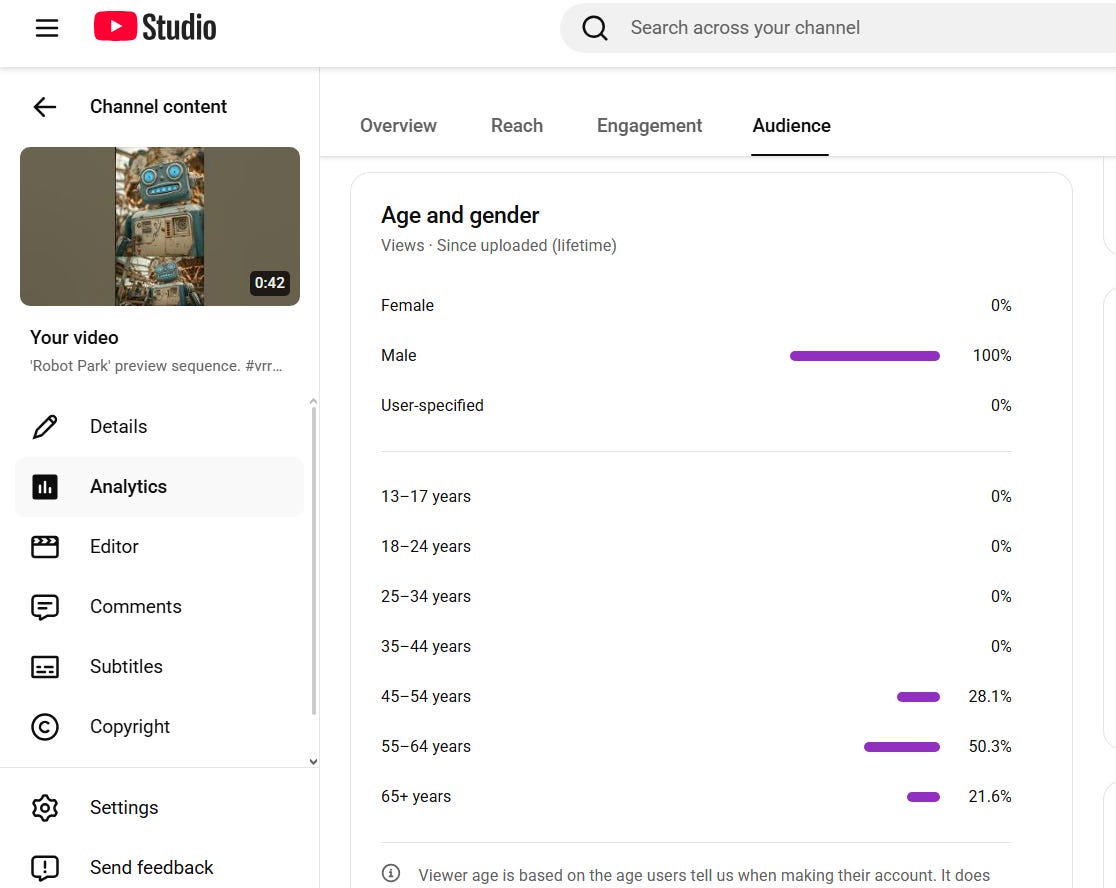This screenshot has width=1116, height=888.
Task: Select the Audience tab
Action: click(791, 126)
